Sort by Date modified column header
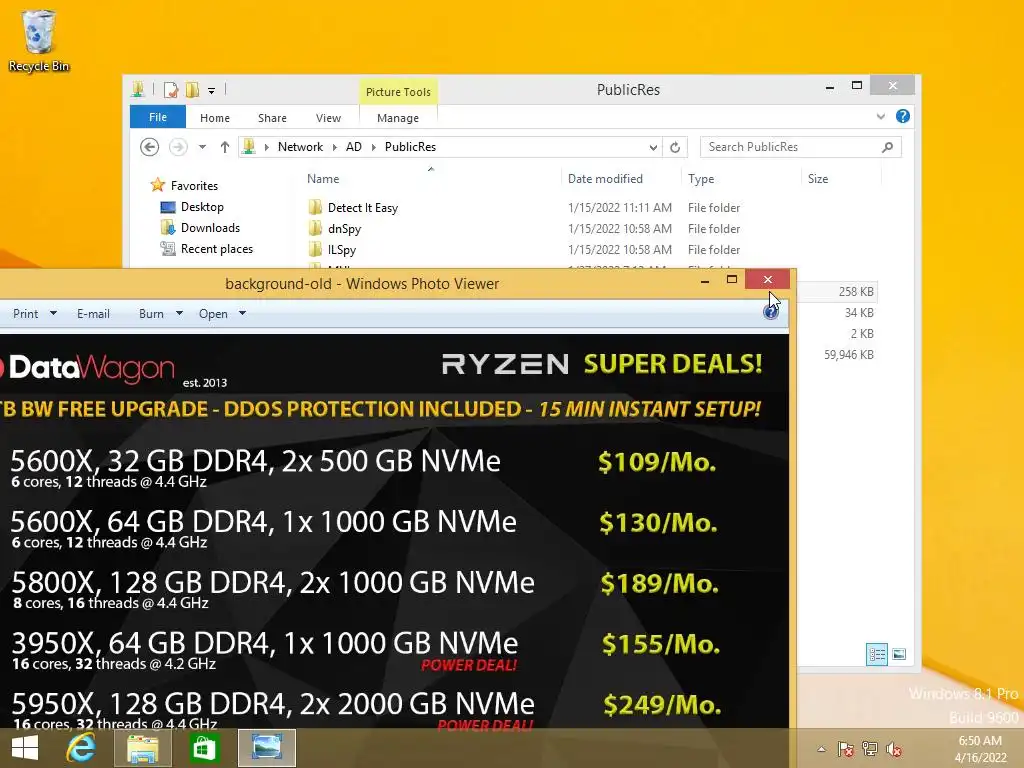 pos(605,179)
